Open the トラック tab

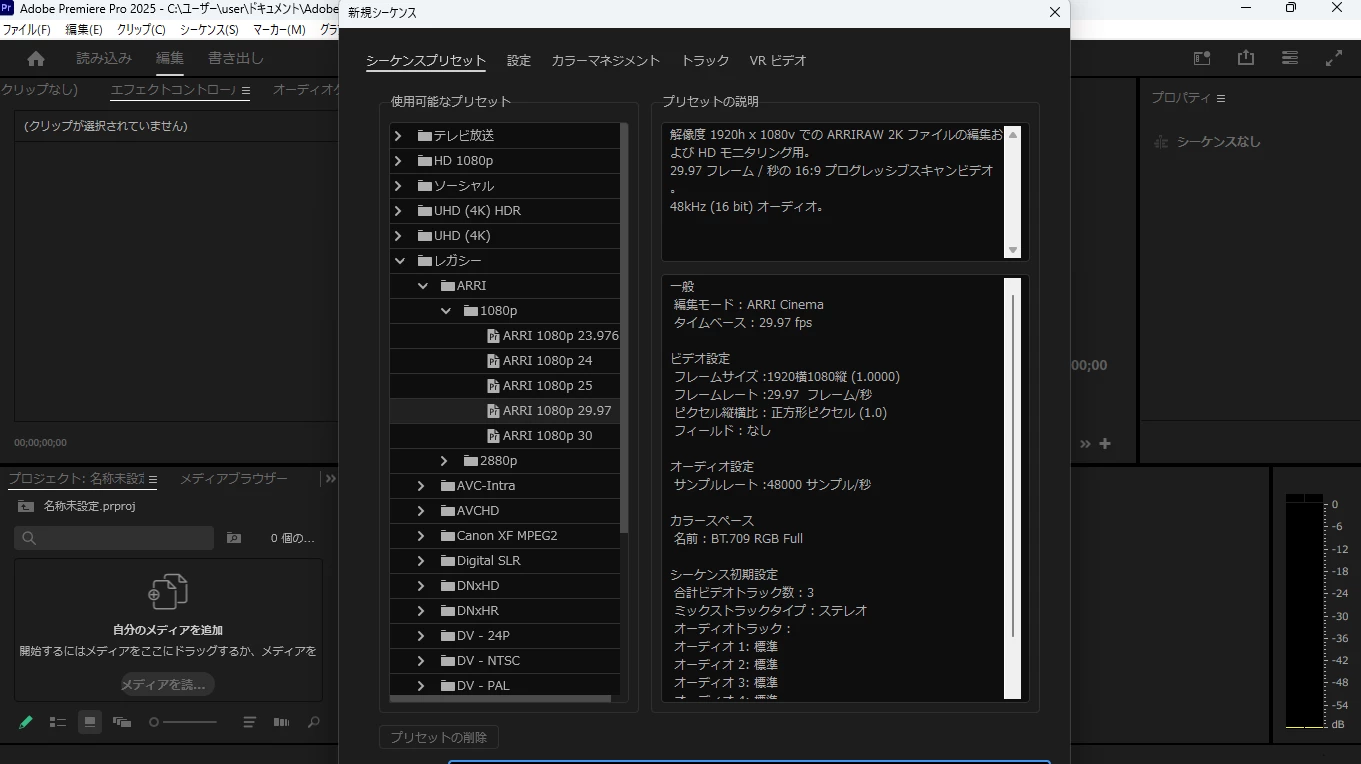click(705, 61)
